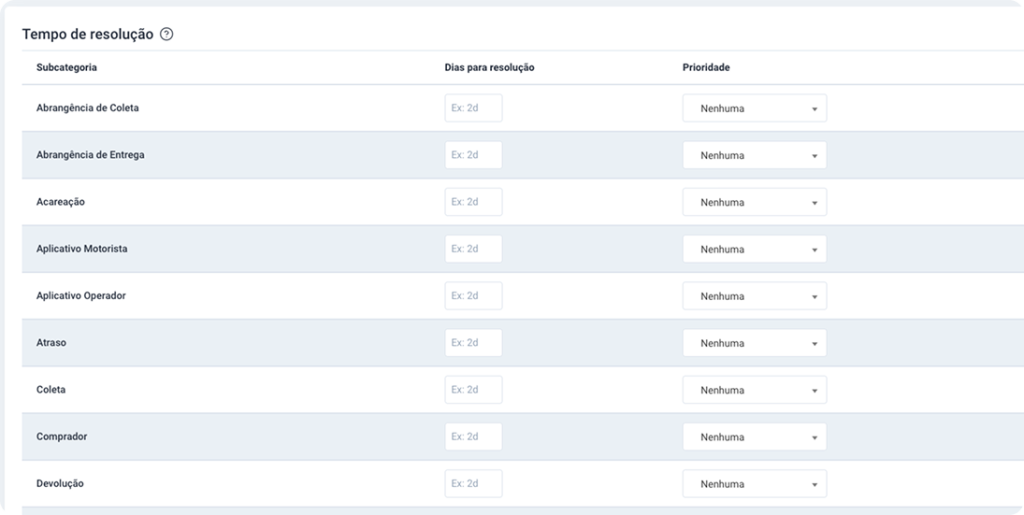1024x515 pixels.
Task: Expand priority dropdown for Aplicativo Motorista
Action: (754, 249)
